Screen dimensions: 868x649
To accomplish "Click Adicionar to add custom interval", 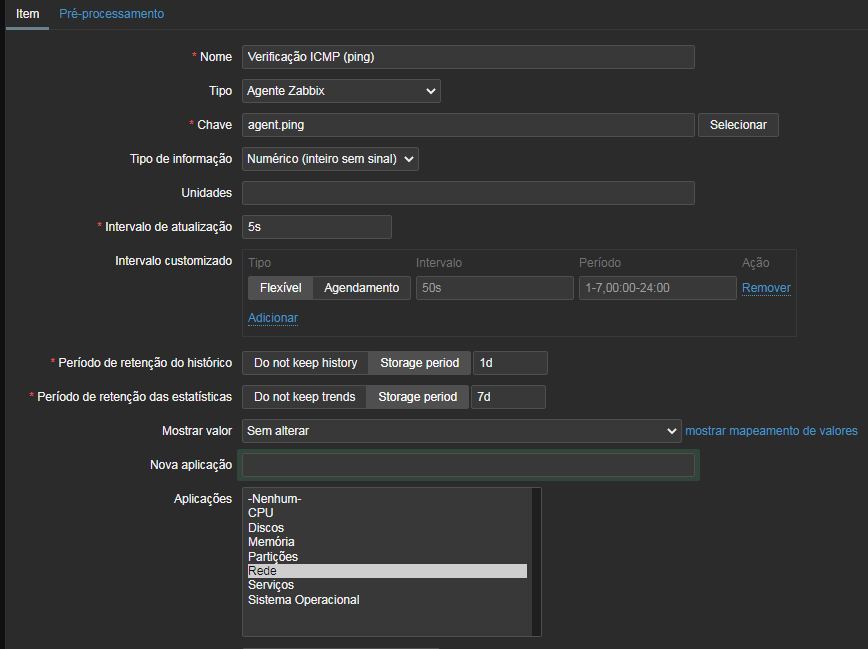I will tap(272, 318).
